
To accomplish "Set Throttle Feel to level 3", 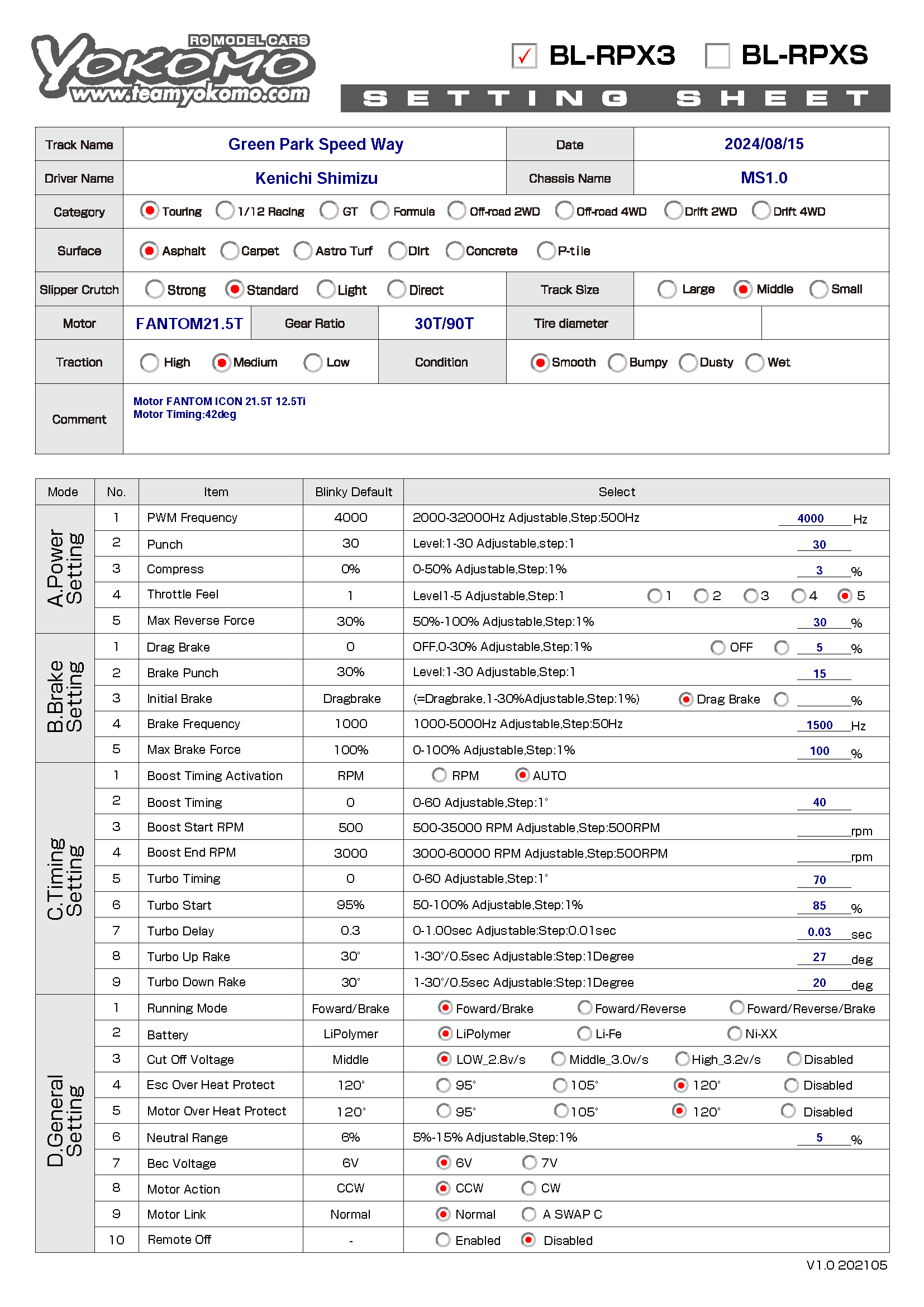I will click(x=750, y=596).
